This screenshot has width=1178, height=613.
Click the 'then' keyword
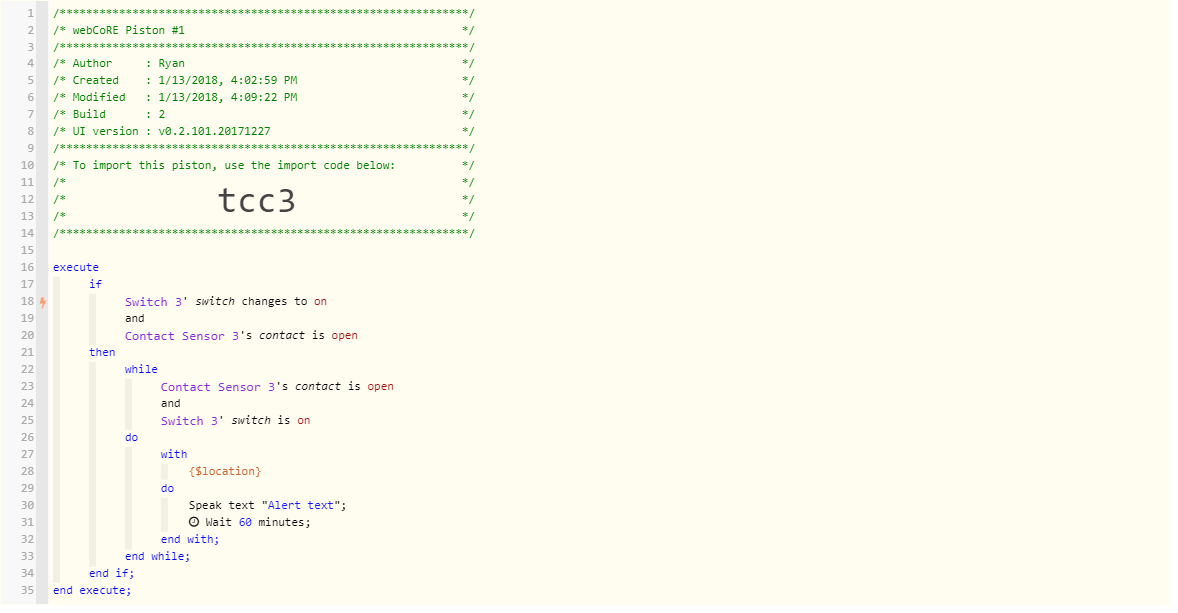(x=102, y=352)
